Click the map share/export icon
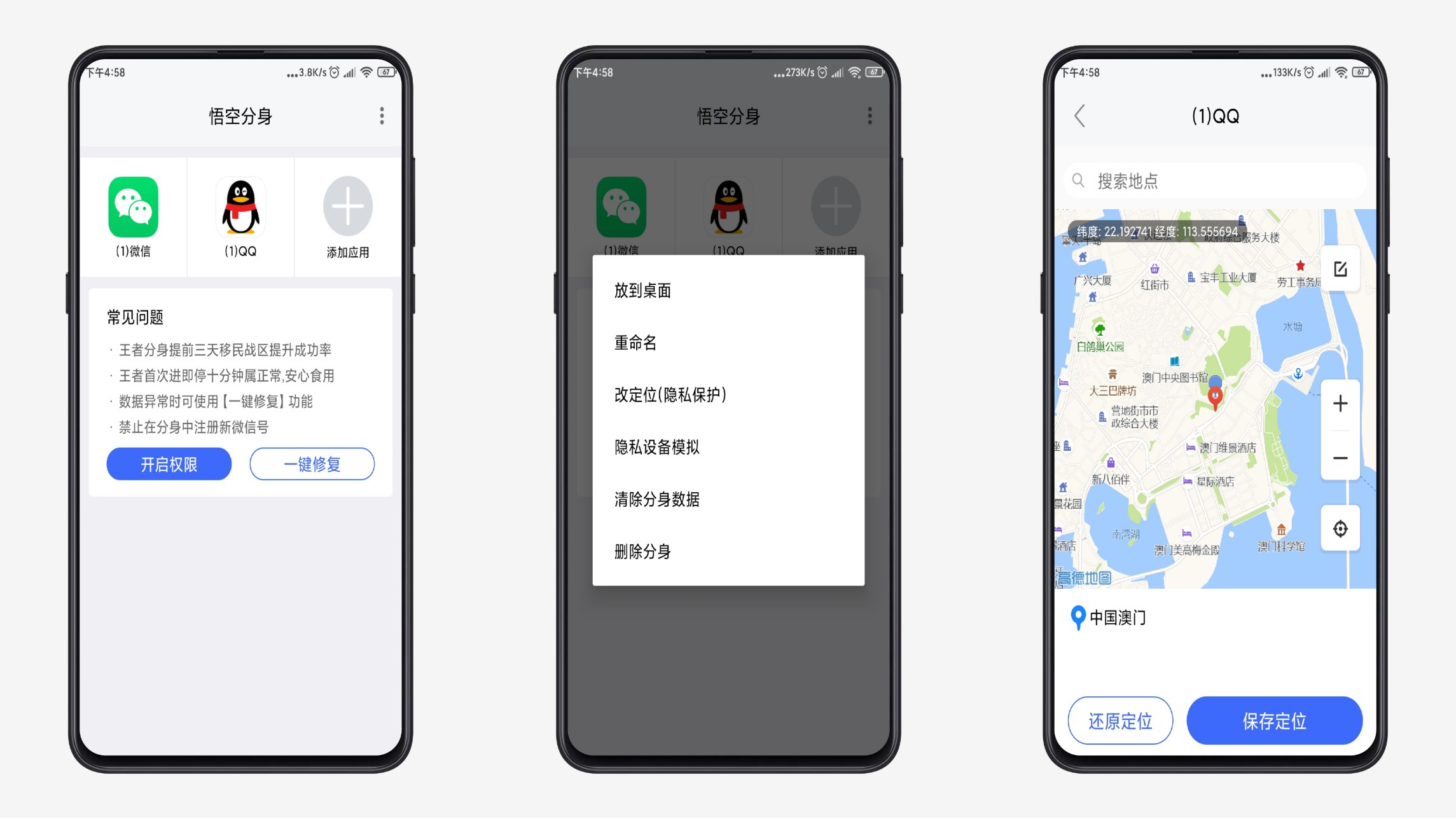1456x819 pixels. point(1340,267)
